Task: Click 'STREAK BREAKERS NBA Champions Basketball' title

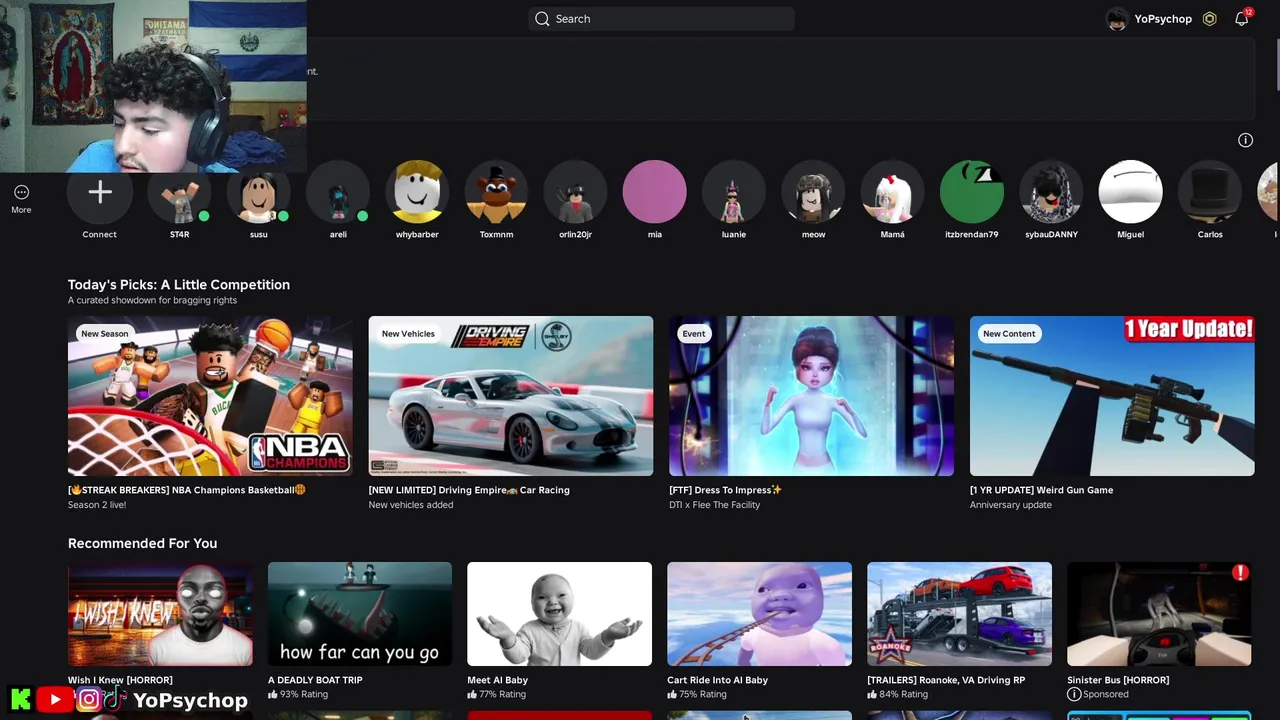Action: coord(187,490)
